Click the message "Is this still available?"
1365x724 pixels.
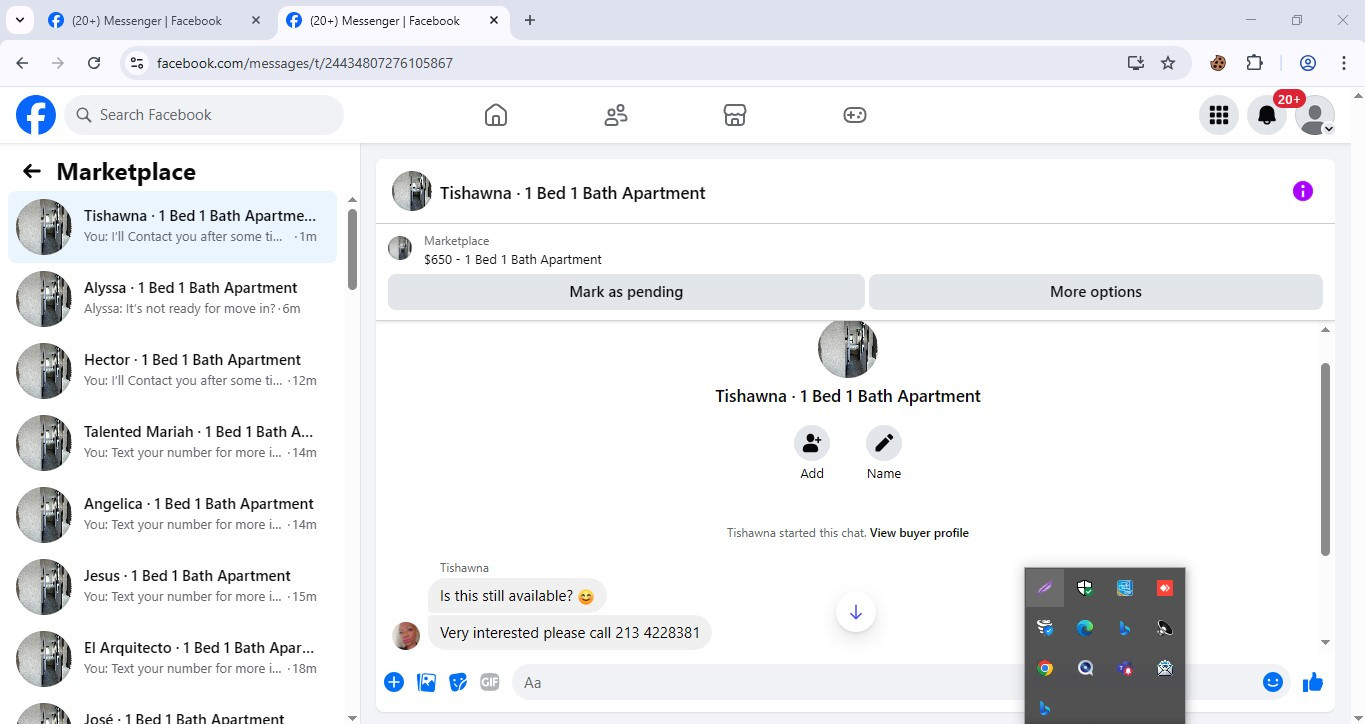517,596
